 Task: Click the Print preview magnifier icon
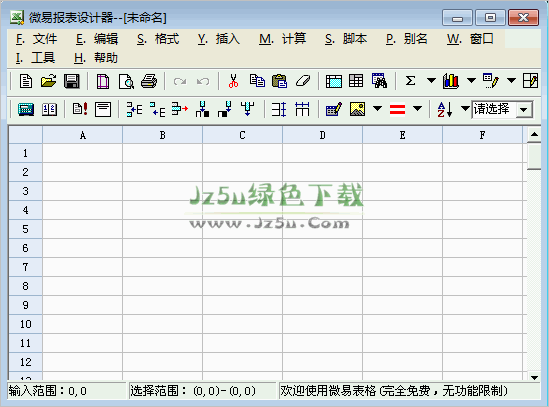tap(126, 81)
